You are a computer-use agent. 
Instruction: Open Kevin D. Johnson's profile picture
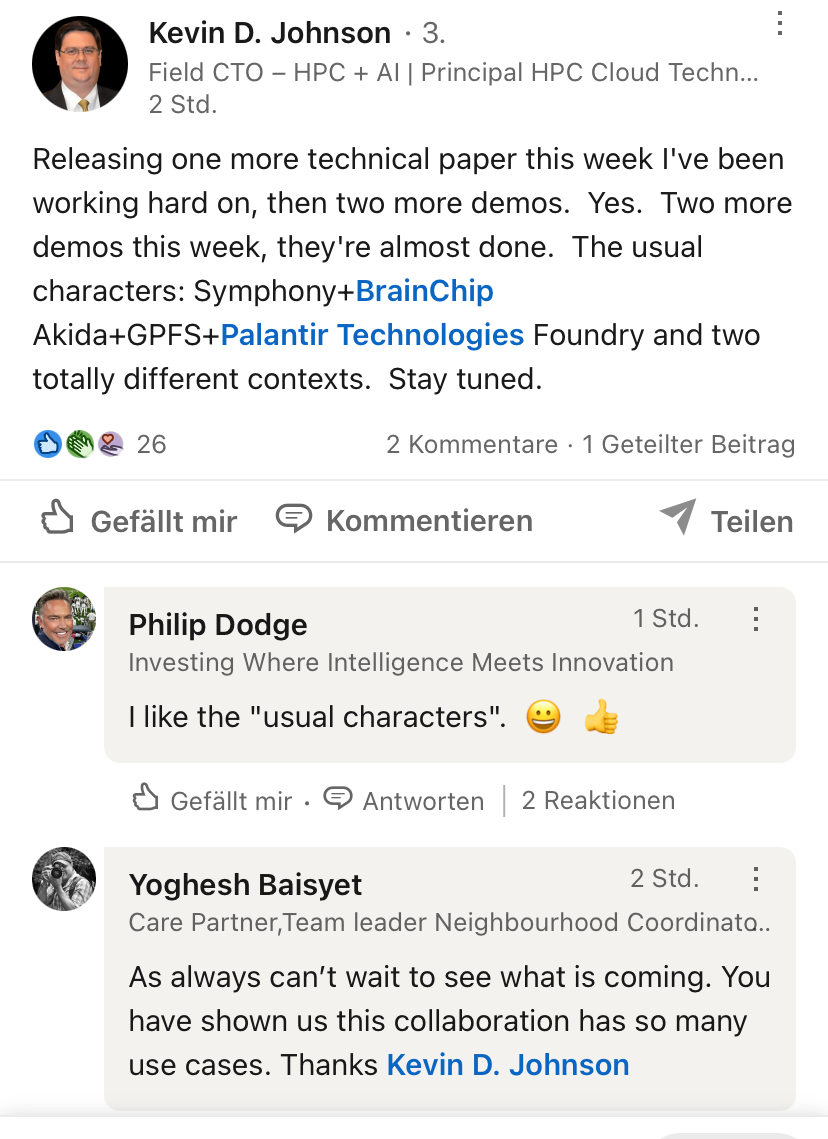tap(80, 63)
